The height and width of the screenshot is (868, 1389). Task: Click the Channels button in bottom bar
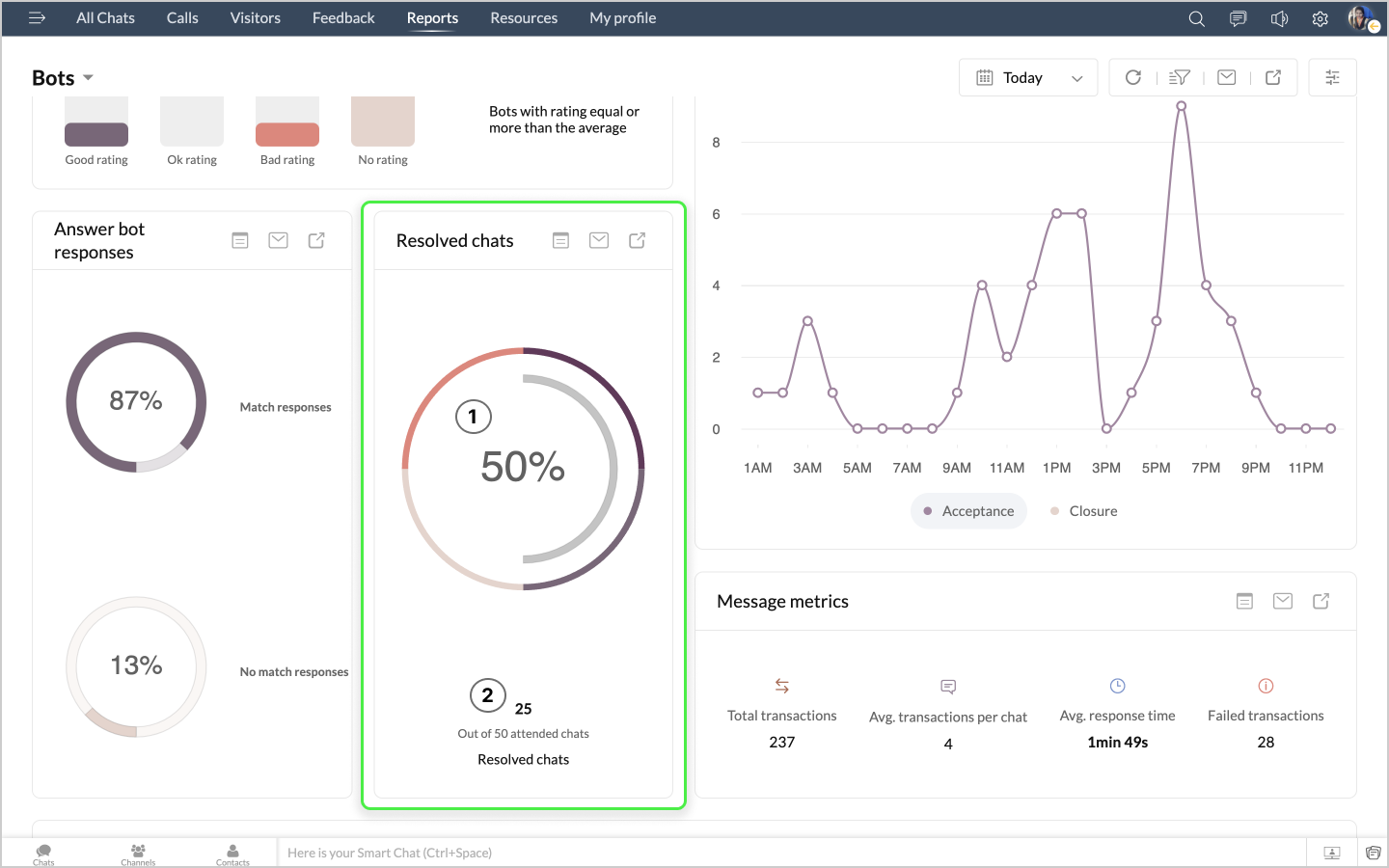tap(138, 854)
